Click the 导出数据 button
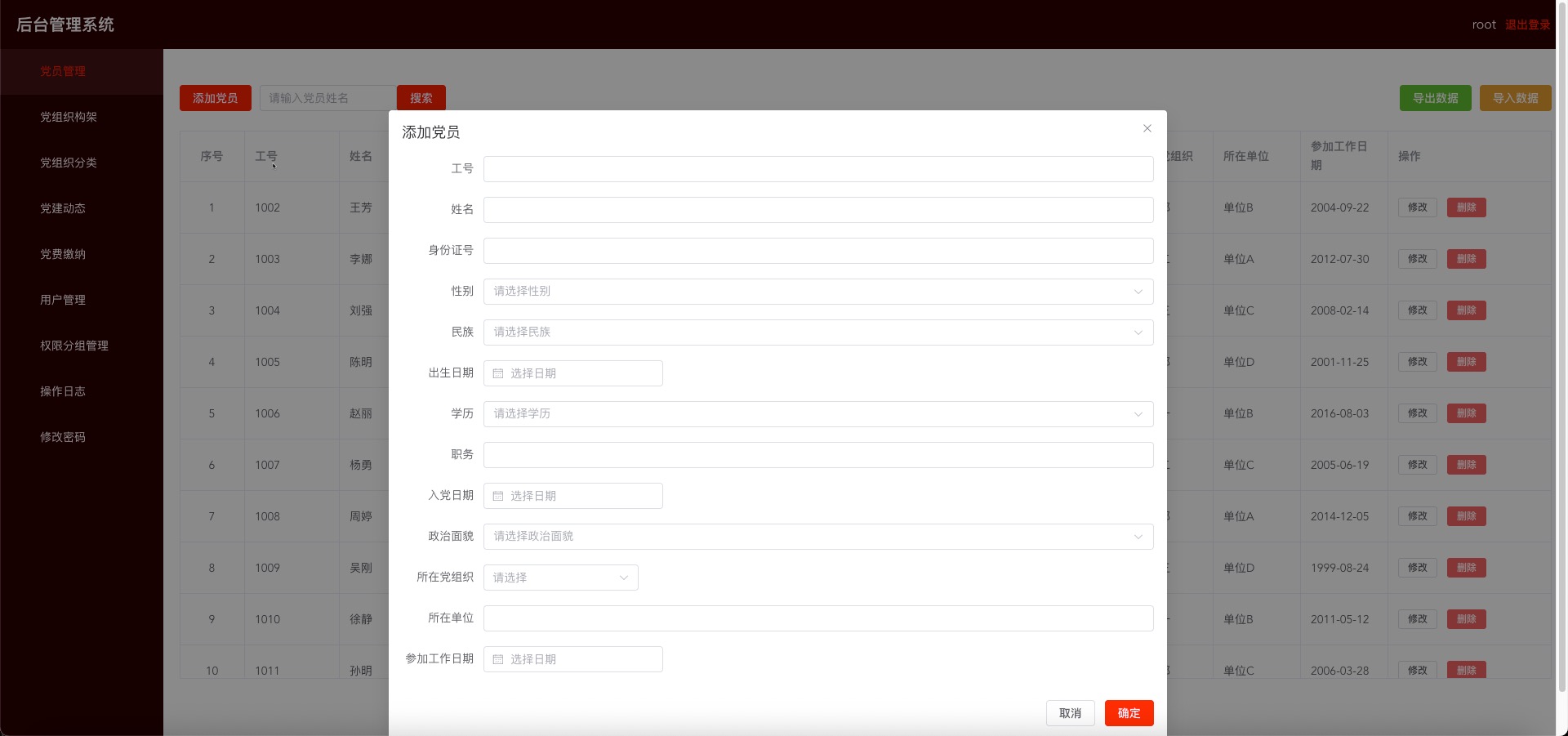The width and height of the screenshot is (1568, 736). click(1436, 98)
